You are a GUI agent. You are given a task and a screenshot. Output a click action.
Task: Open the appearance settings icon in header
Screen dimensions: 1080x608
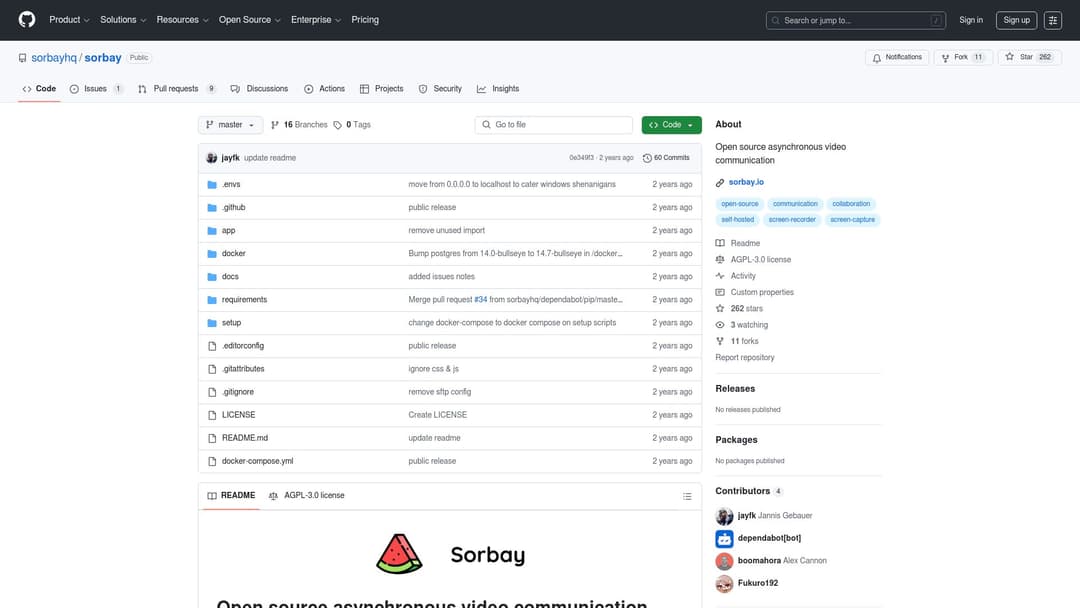click(1052, 21)
